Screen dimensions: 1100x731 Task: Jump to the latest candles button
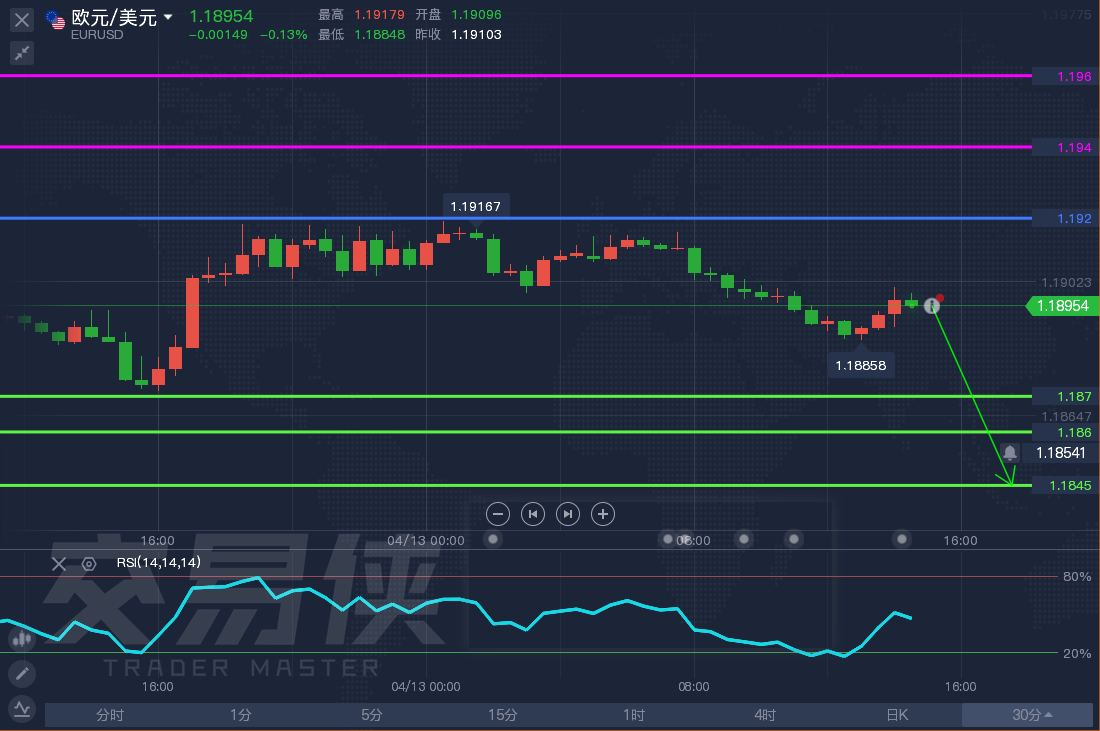568,514
